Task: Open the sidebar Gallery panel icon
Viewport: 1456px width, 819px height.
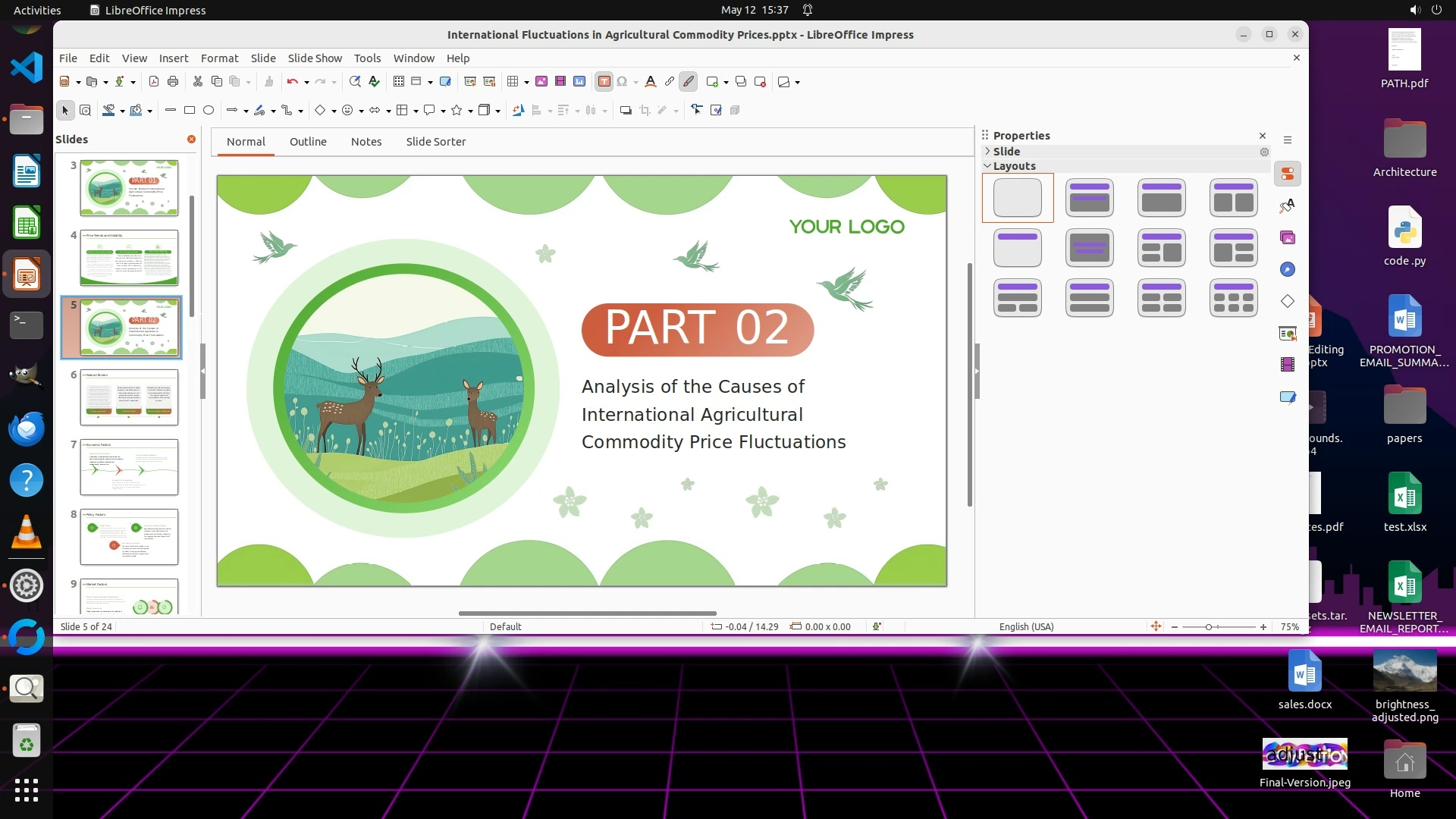Action: [1287, 237]
